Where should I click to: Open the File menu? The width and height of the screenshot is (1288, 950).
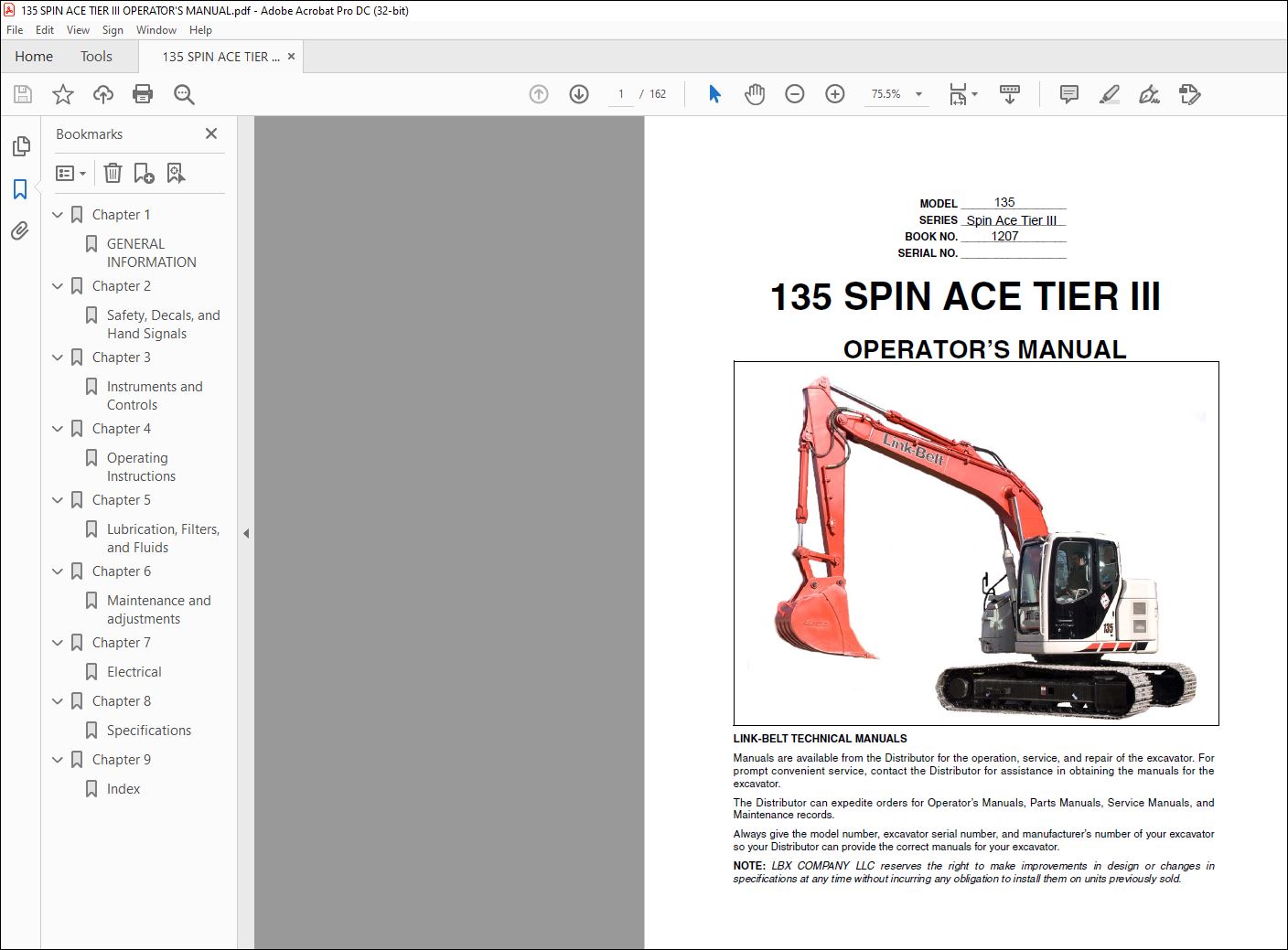point(15,30)
